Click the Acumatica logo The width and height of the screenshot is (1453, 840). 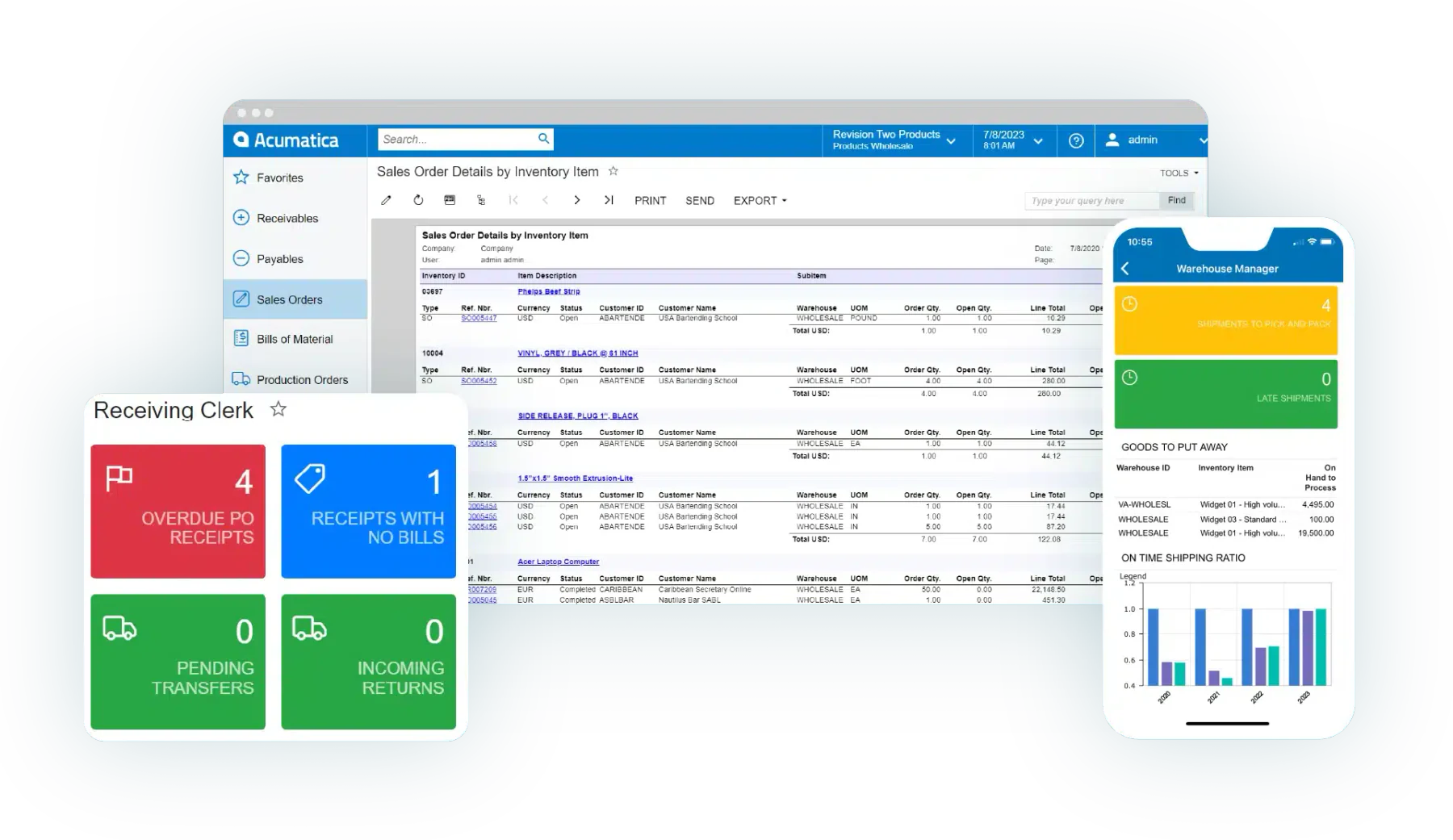click(286, 140)
